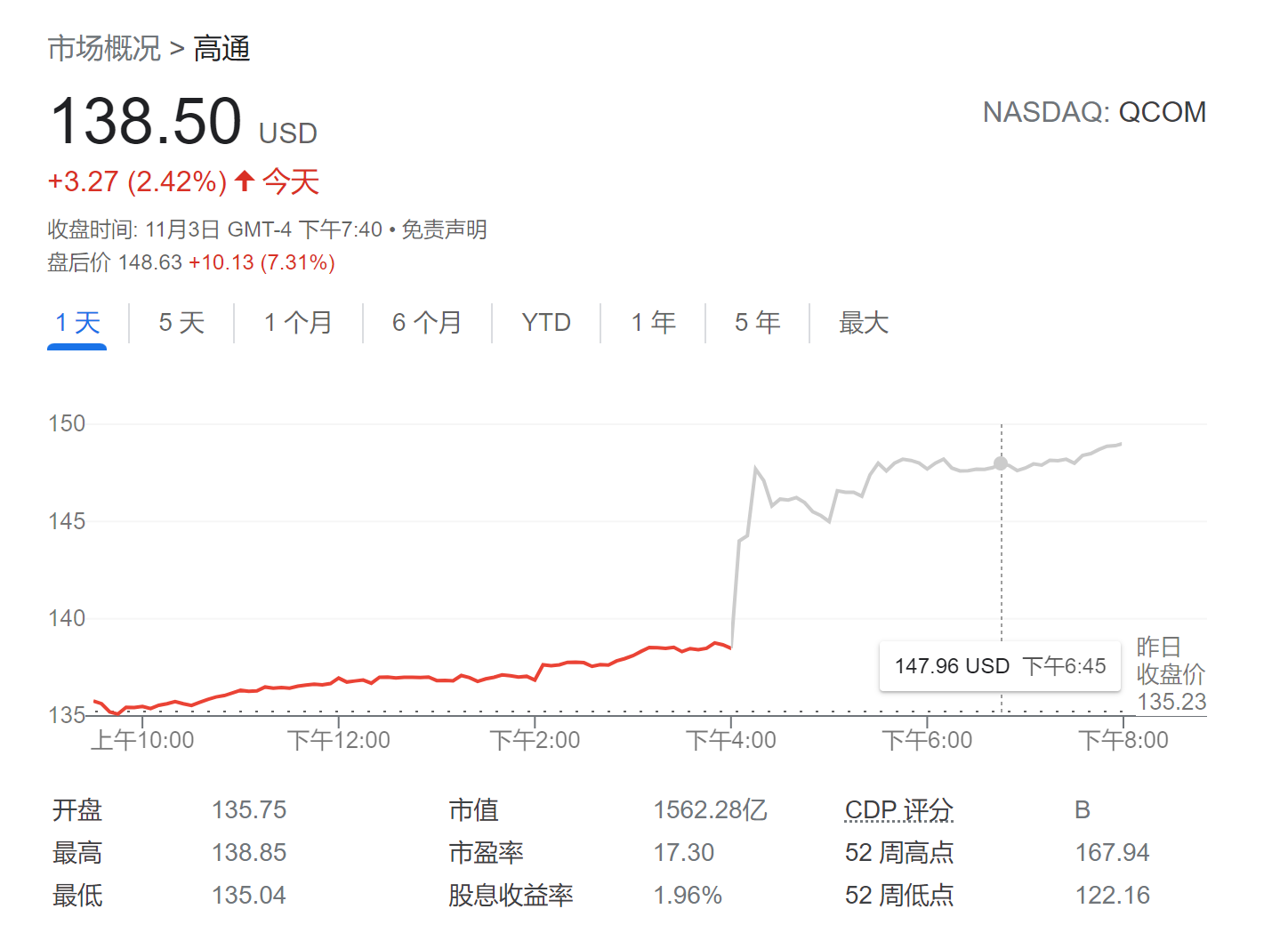This screenshot has height=933, width=1288.
Task: Select the 5 年 range tab
Action: pos(758,322)
